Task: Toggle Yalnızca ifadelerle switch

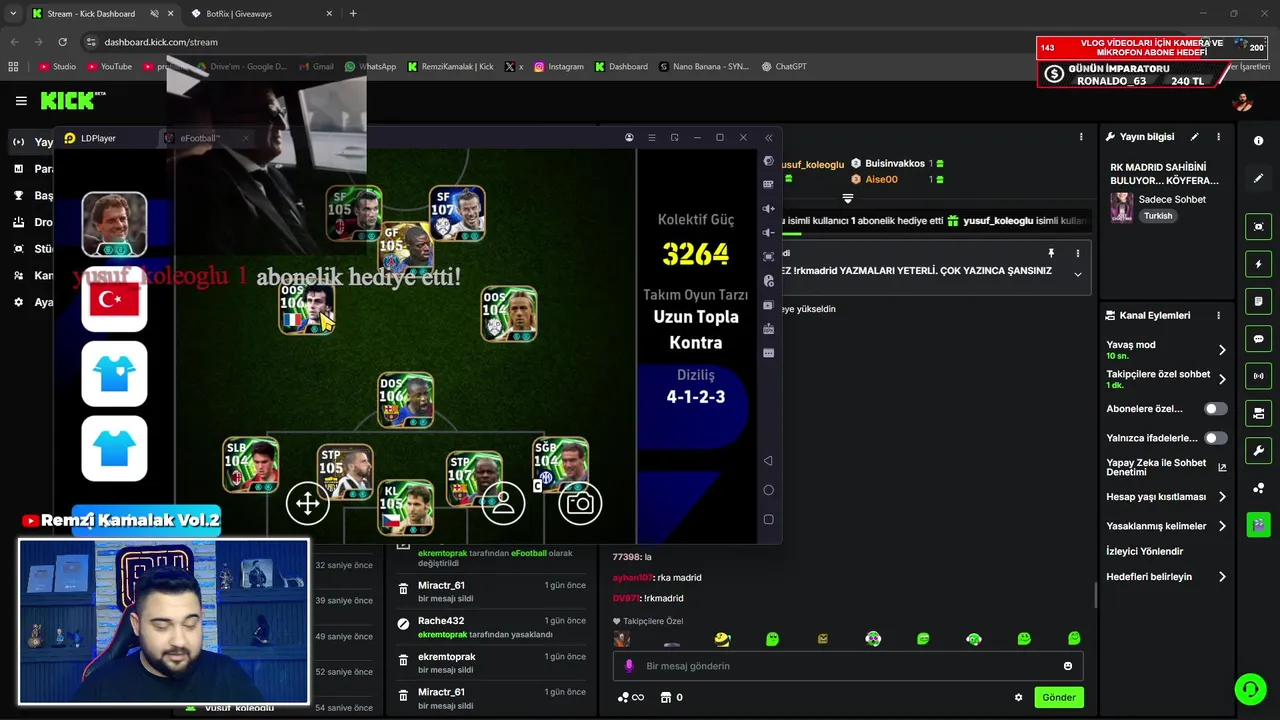Action: pos(1216,438)
